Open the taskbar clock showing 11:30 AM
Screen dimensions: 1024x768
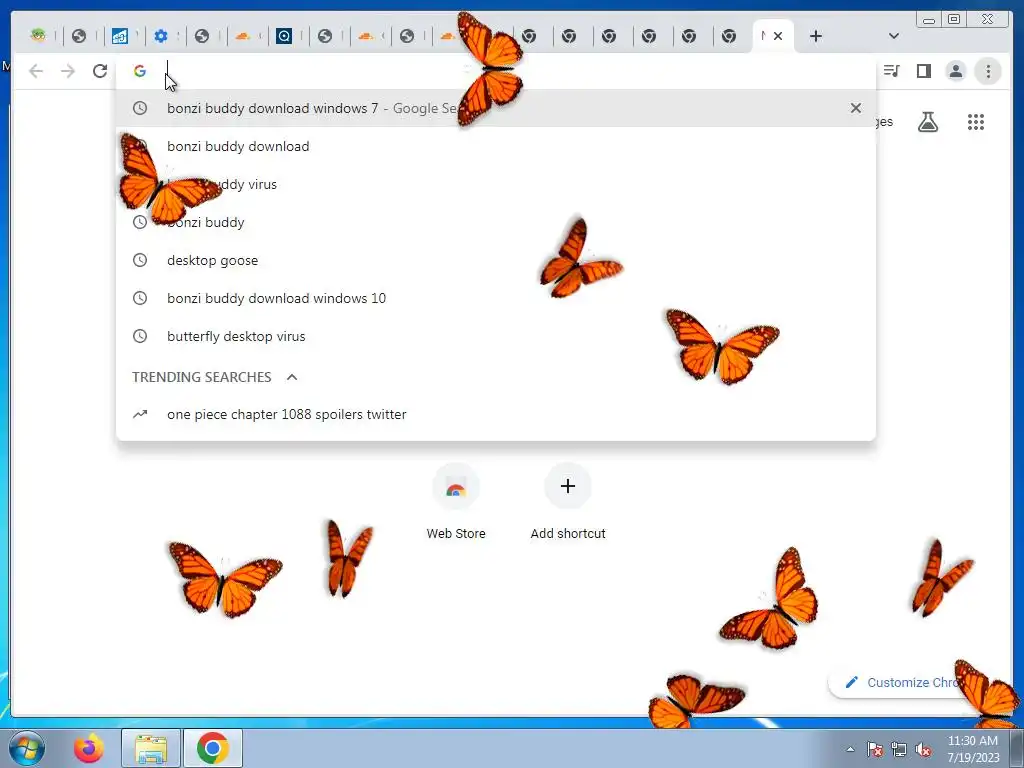pos(973,749)
